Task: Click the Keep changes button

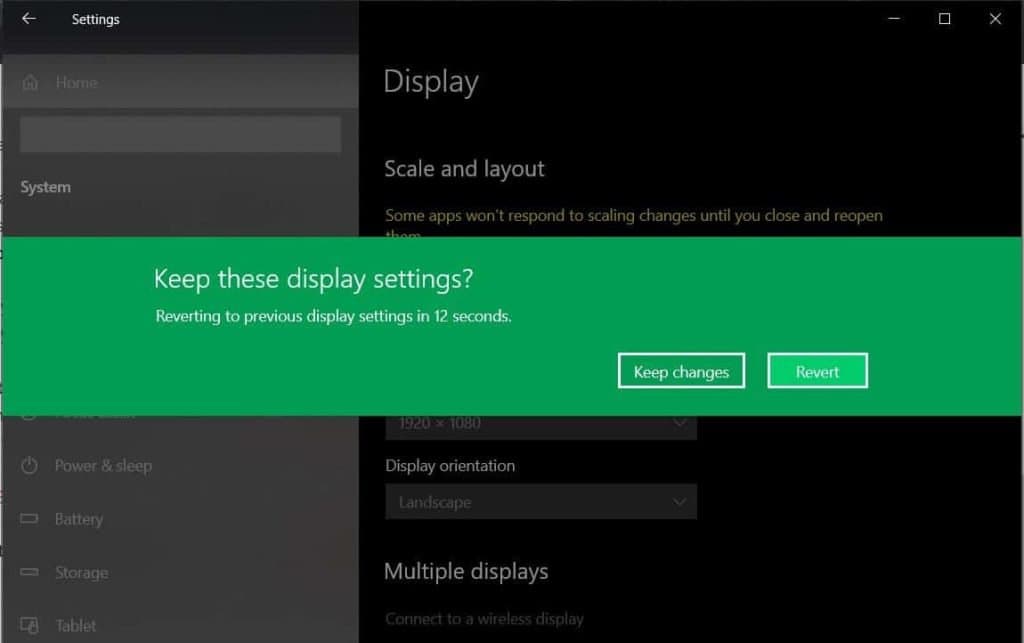Action: click(x=681, y=370)
